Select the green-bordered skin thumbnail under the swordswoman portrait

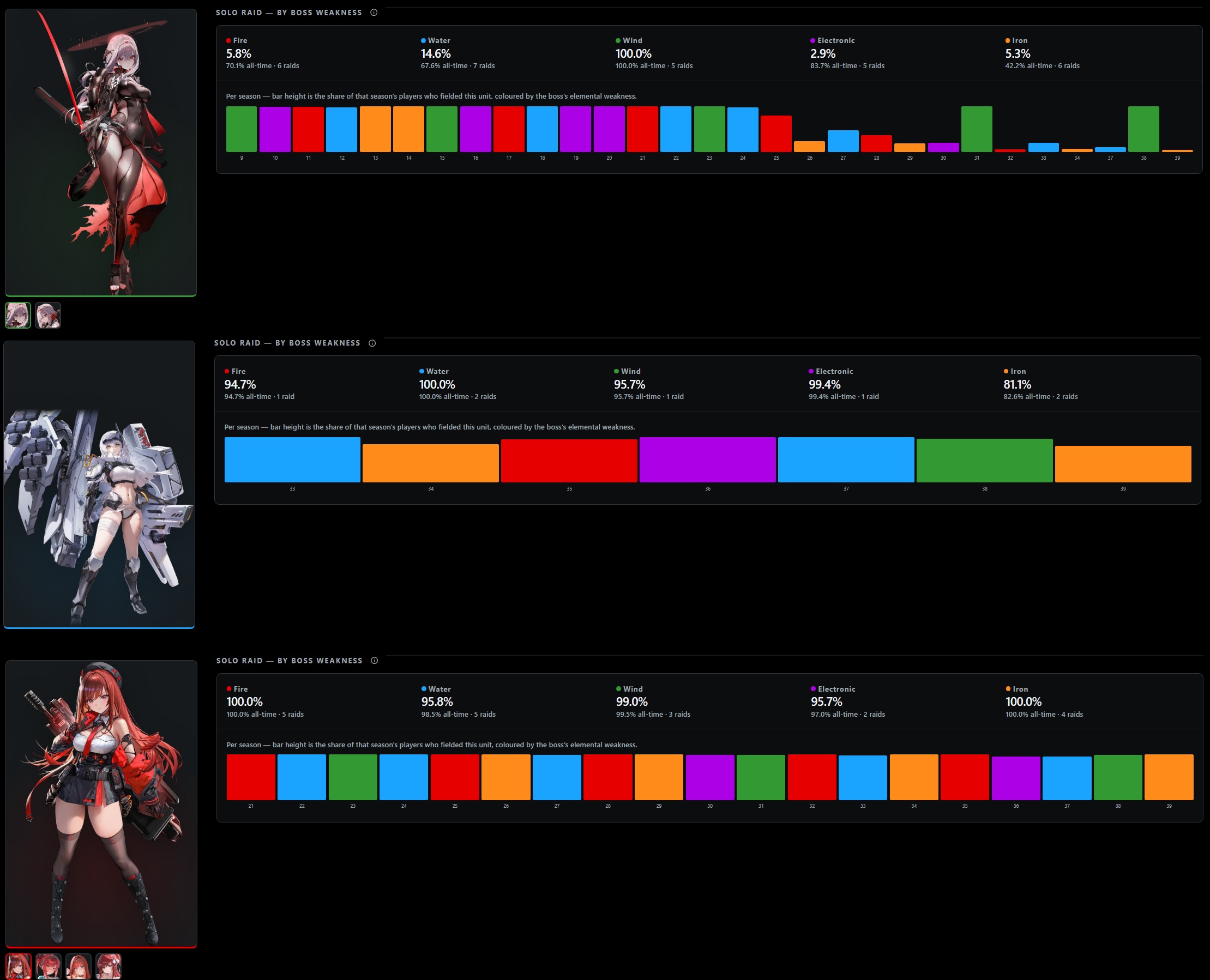tap(18, 315)
